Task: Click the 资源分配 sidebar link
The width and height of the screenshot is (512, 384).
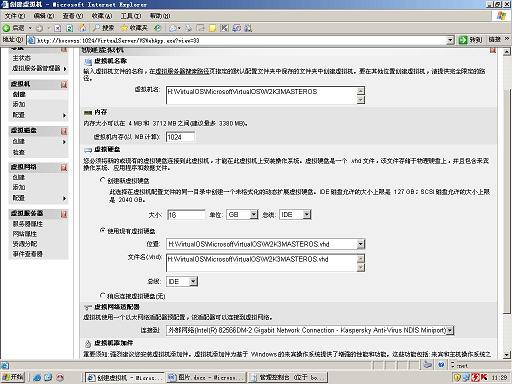Action: point(25,244)
